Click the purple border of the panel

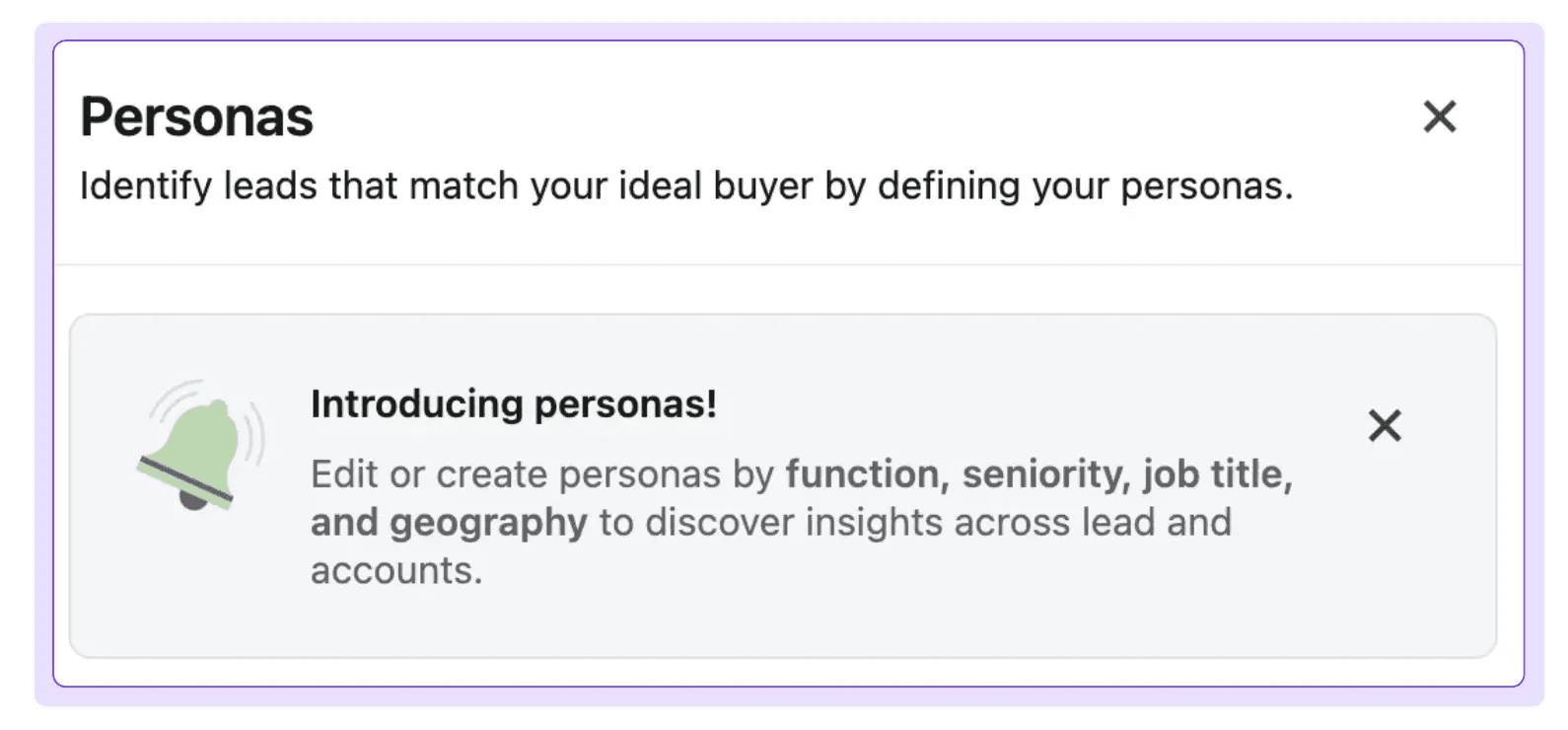[789, 40]
